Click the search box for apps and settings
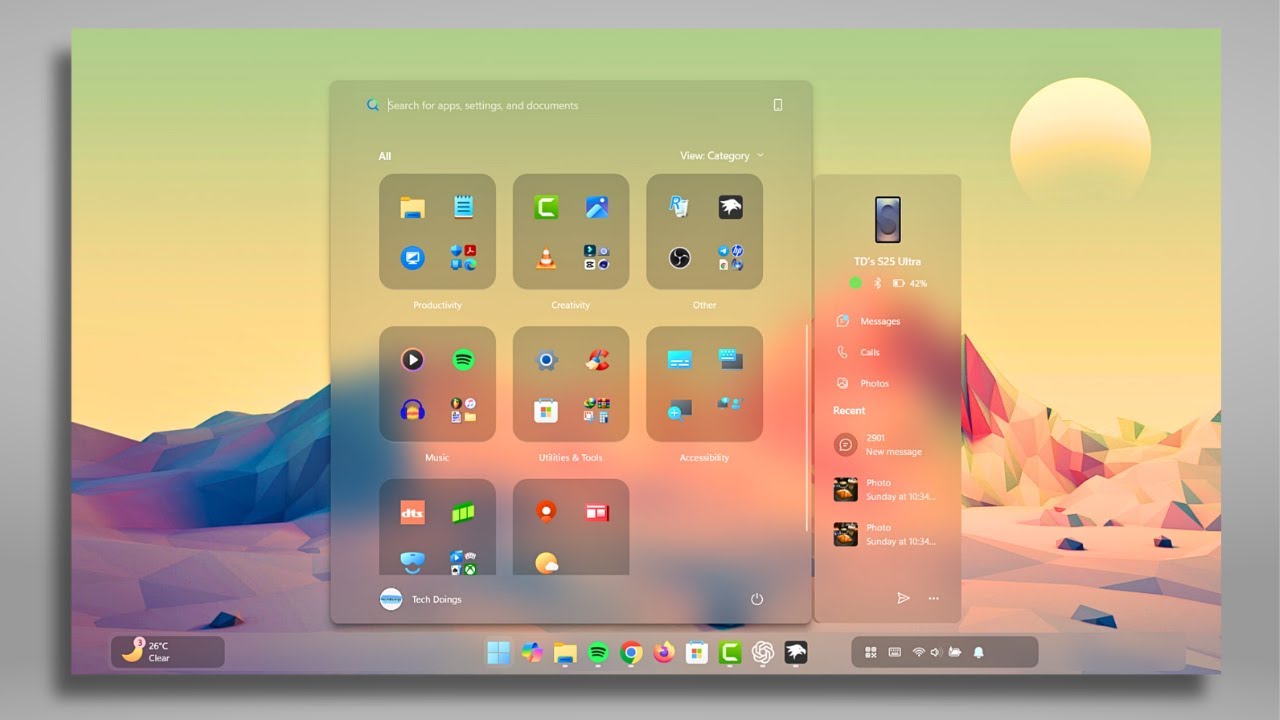Viewport: 1280px width, 720px height. (x=570, y=105)
